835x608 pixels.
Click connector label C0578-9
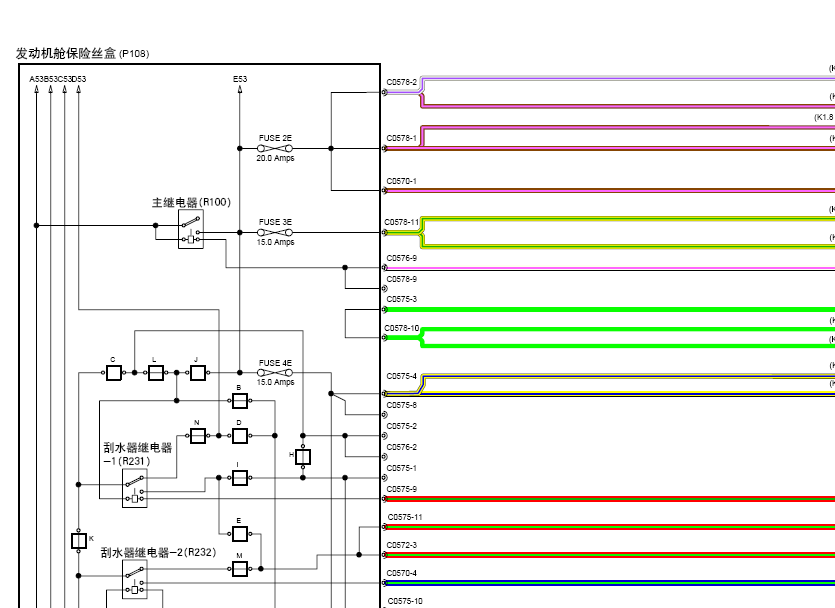click(402, 279)
